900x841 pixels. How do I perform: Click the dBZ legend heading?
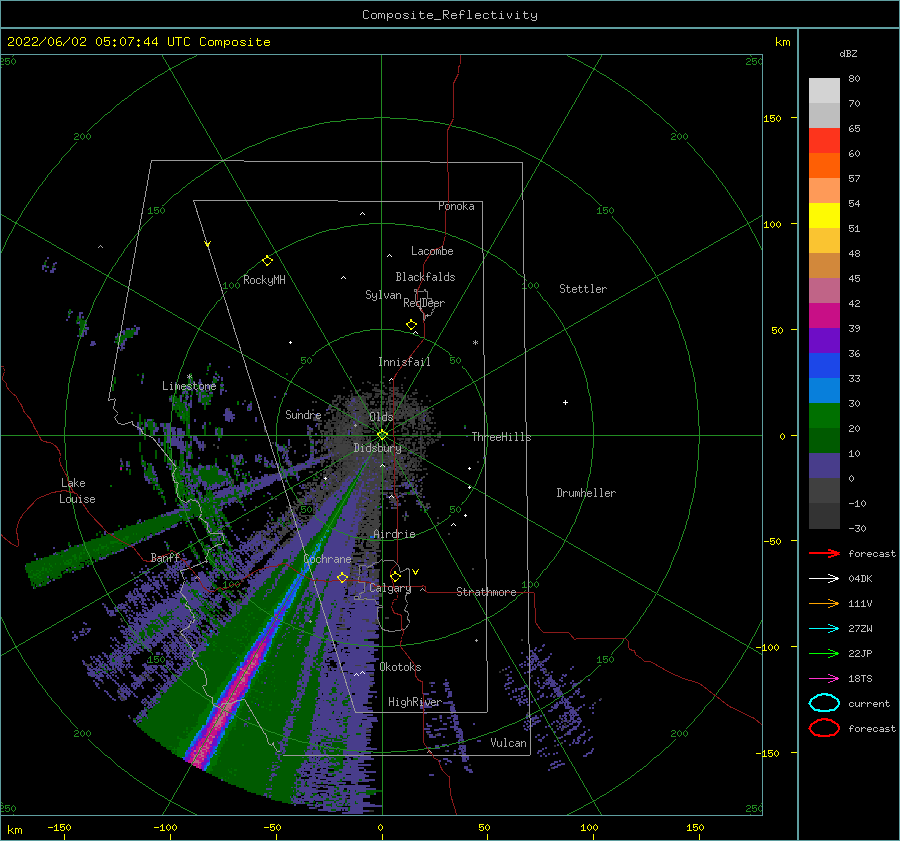[x=848, y=53]
